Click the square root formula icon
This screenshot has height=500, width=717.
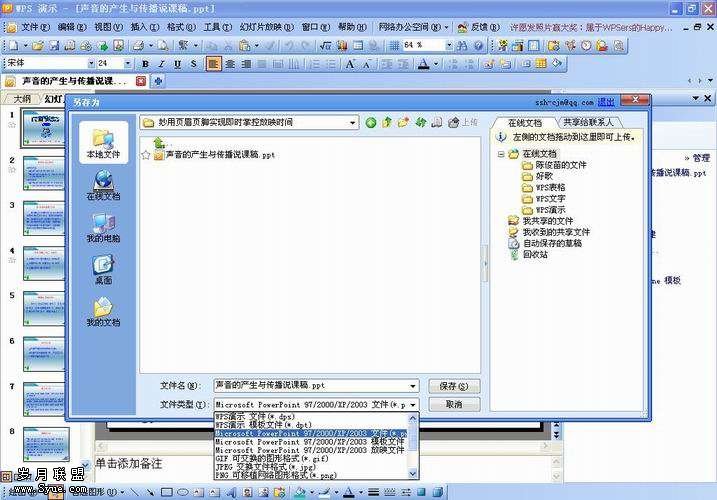click(x=326, y=45)
